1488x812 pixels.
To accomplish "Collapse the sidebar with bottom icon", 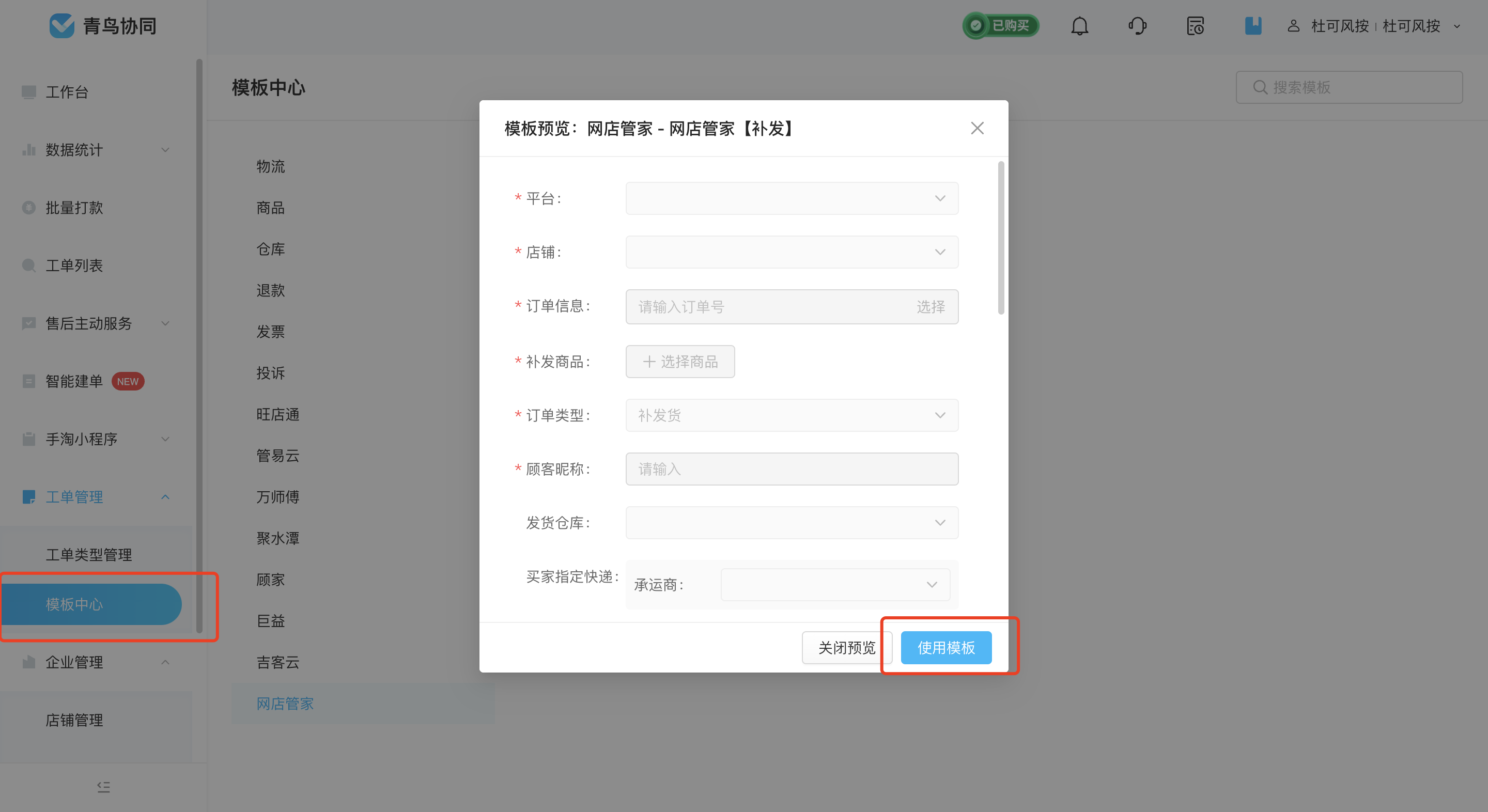I will tap(103, 787).
